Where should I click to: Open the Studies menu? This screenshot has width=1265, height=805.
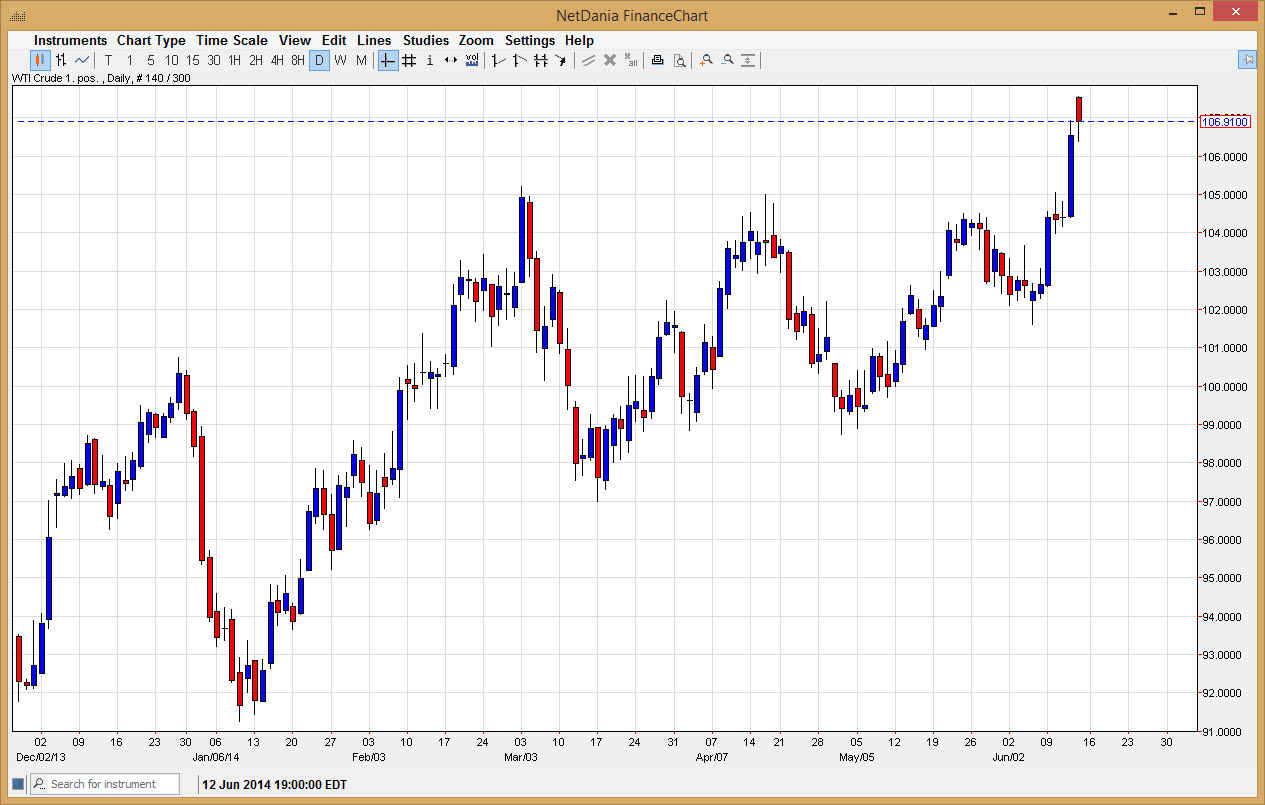(x=425, y=40)
